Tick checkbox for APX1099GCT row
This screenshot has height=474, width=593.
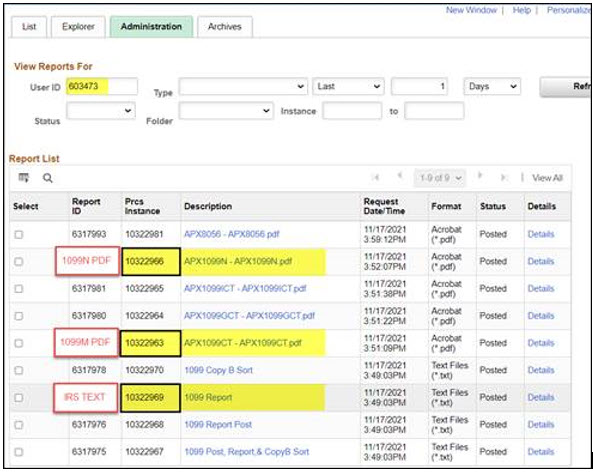(19, 316)
